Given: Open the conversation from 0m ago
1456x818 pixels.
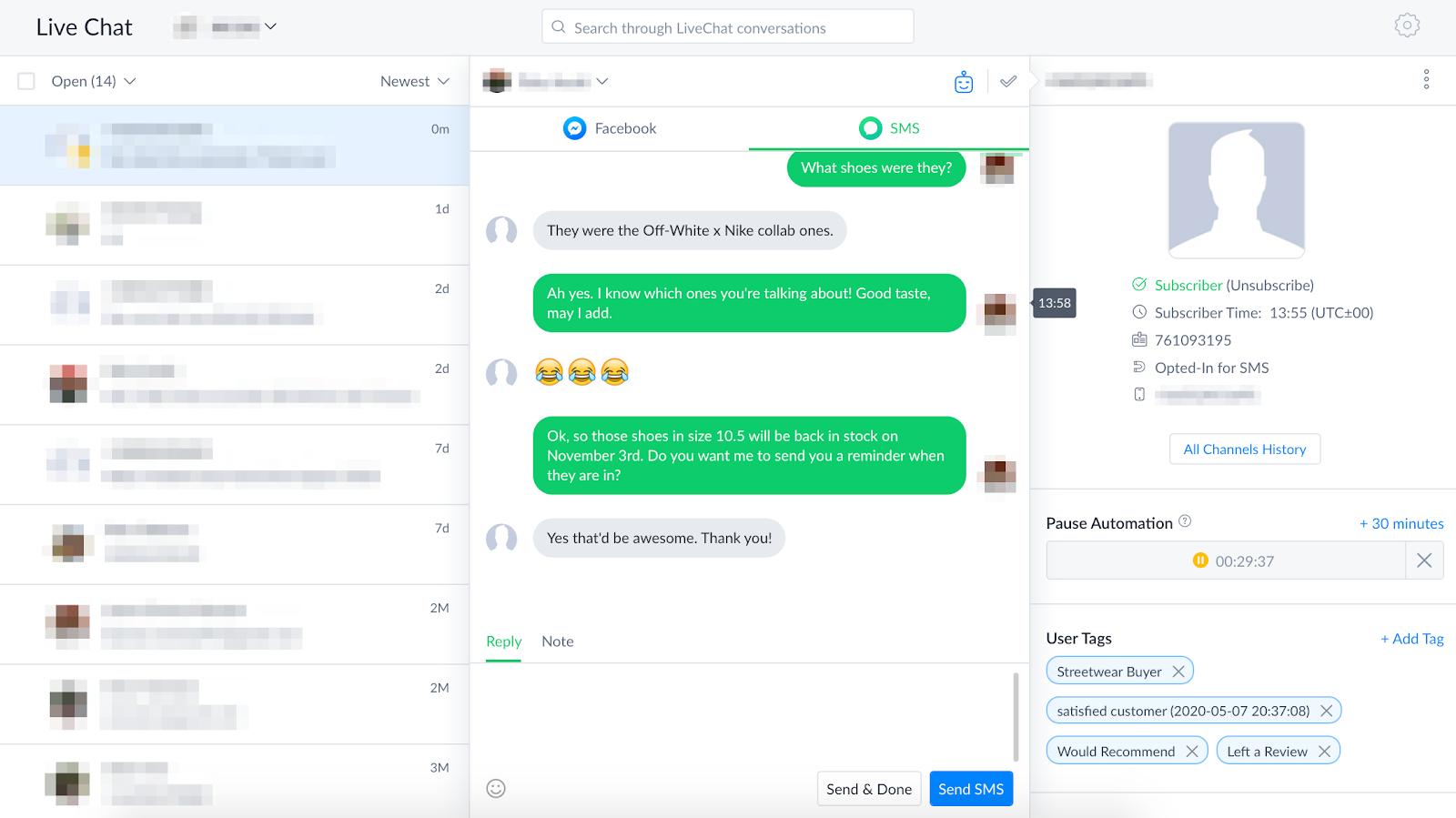Looking at the screenshot, I should click(235, 146).
